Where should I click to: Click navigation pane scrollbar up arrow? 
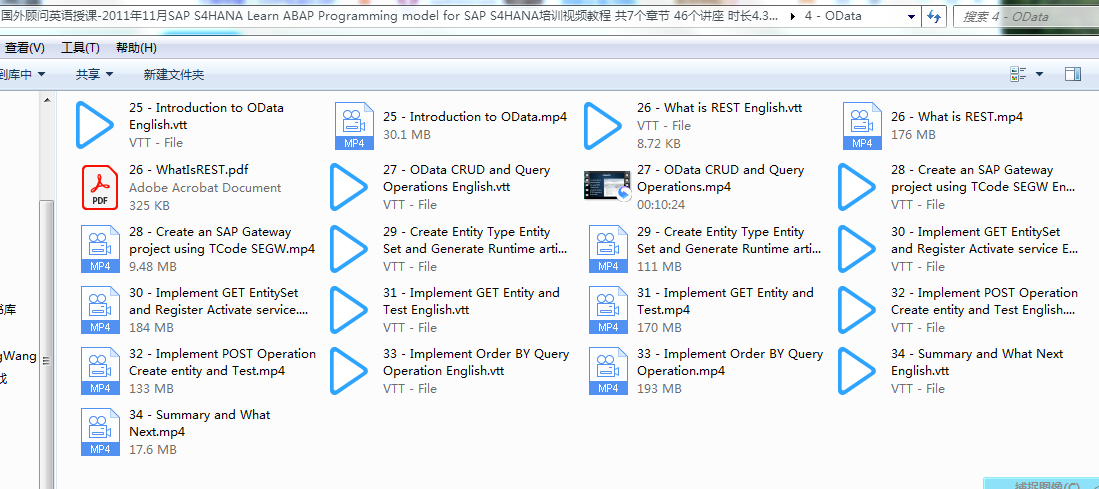pyautogui.click(x=47, y=100)
